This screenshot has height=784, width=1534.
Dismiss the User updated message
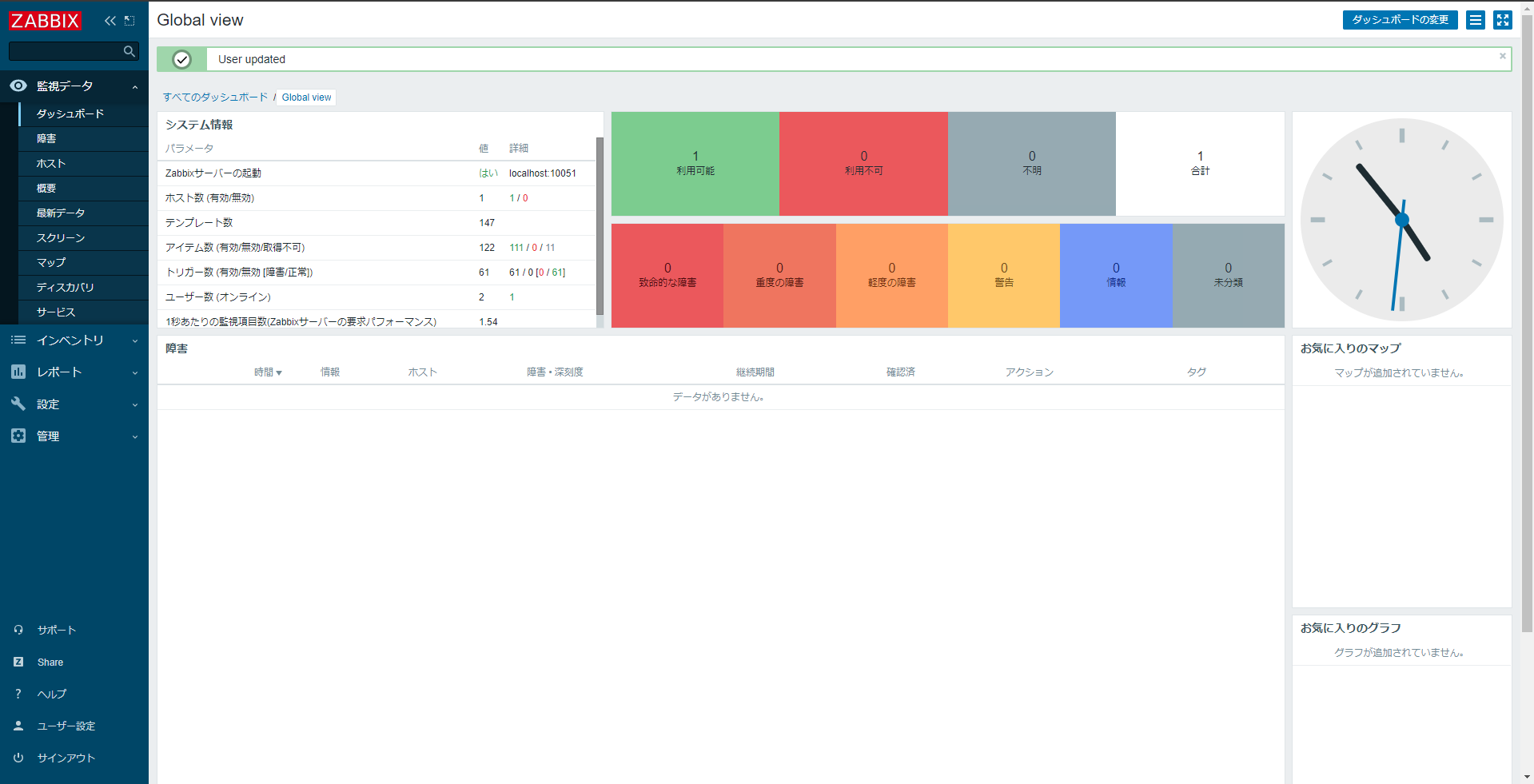click(x=1503, y=56)
